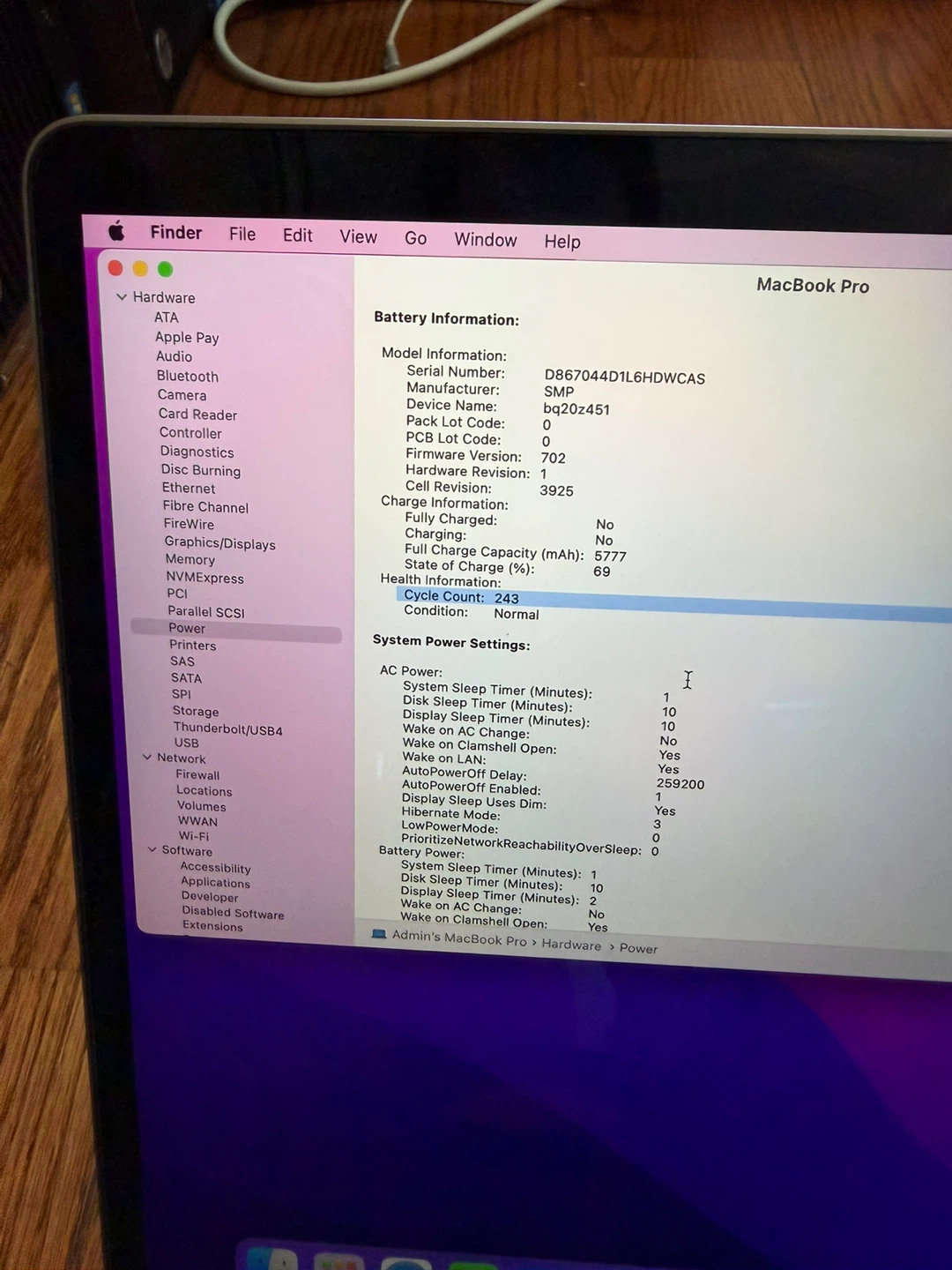Open the View menu

pos(359,237)
